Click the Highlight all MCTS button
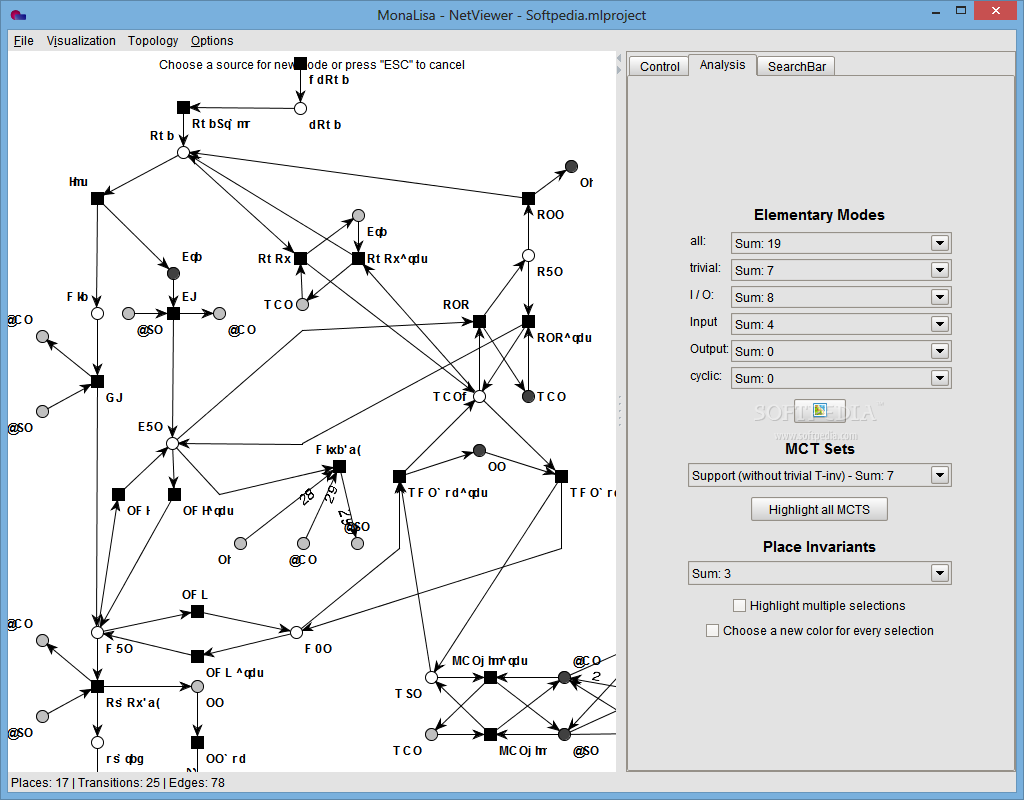Image resolution: width=1024 pixels, height=800 pixels. tap(819, 509)
